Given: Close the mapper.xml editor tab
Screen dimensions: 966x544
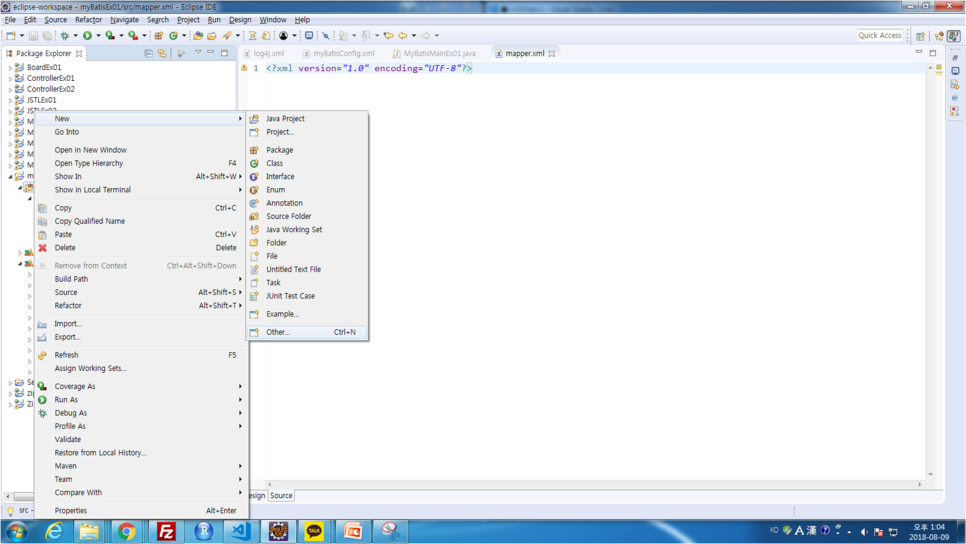Looking at the screenshot, I should click(x=552, y=54).
